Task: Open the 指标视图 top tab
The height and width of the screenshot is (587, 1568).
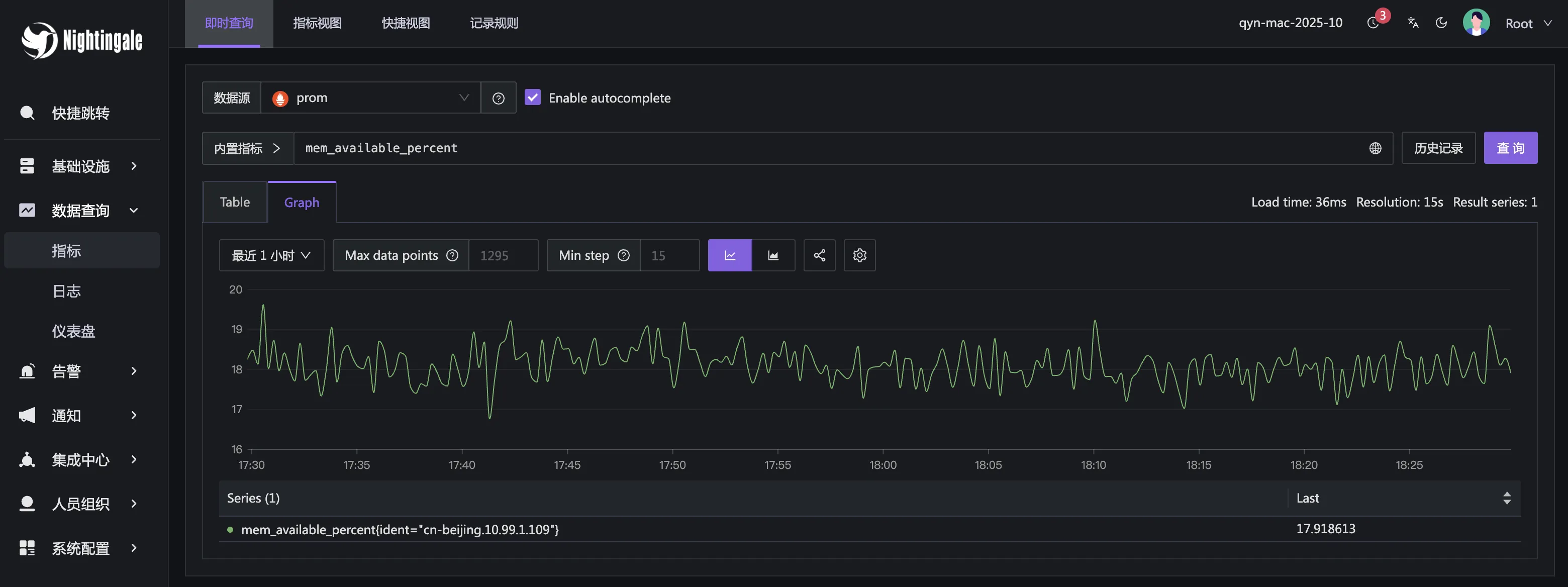Action: click(x=317, y=23)
